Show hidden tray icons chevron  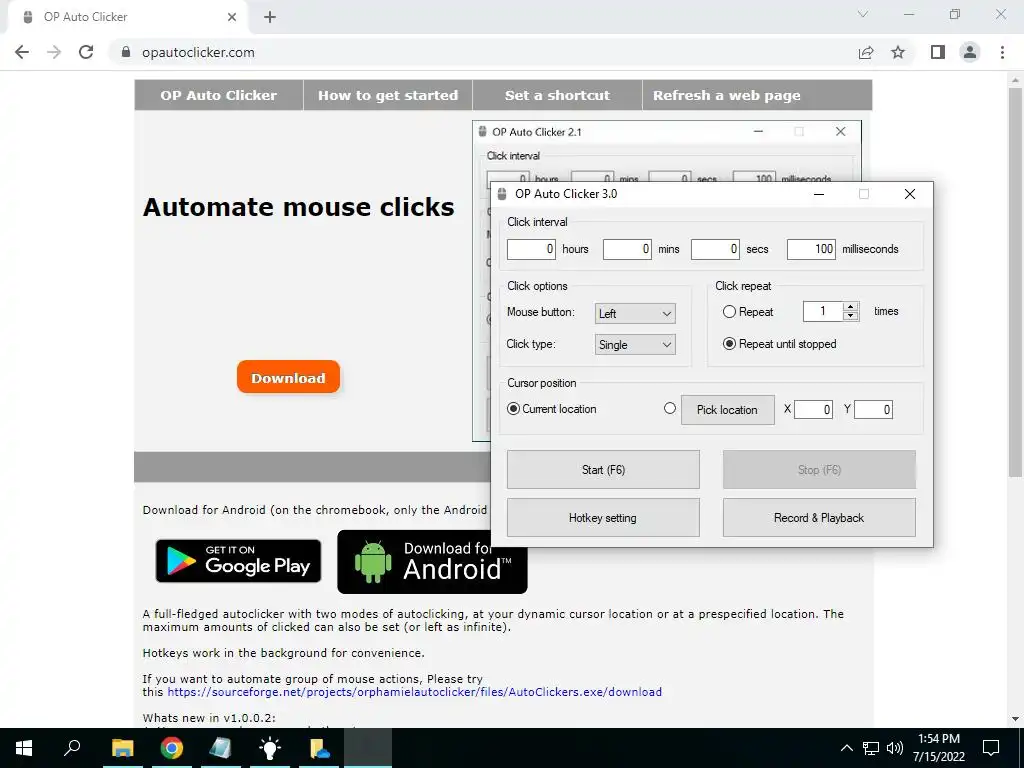pyautogui.click(x=846, y=748)
